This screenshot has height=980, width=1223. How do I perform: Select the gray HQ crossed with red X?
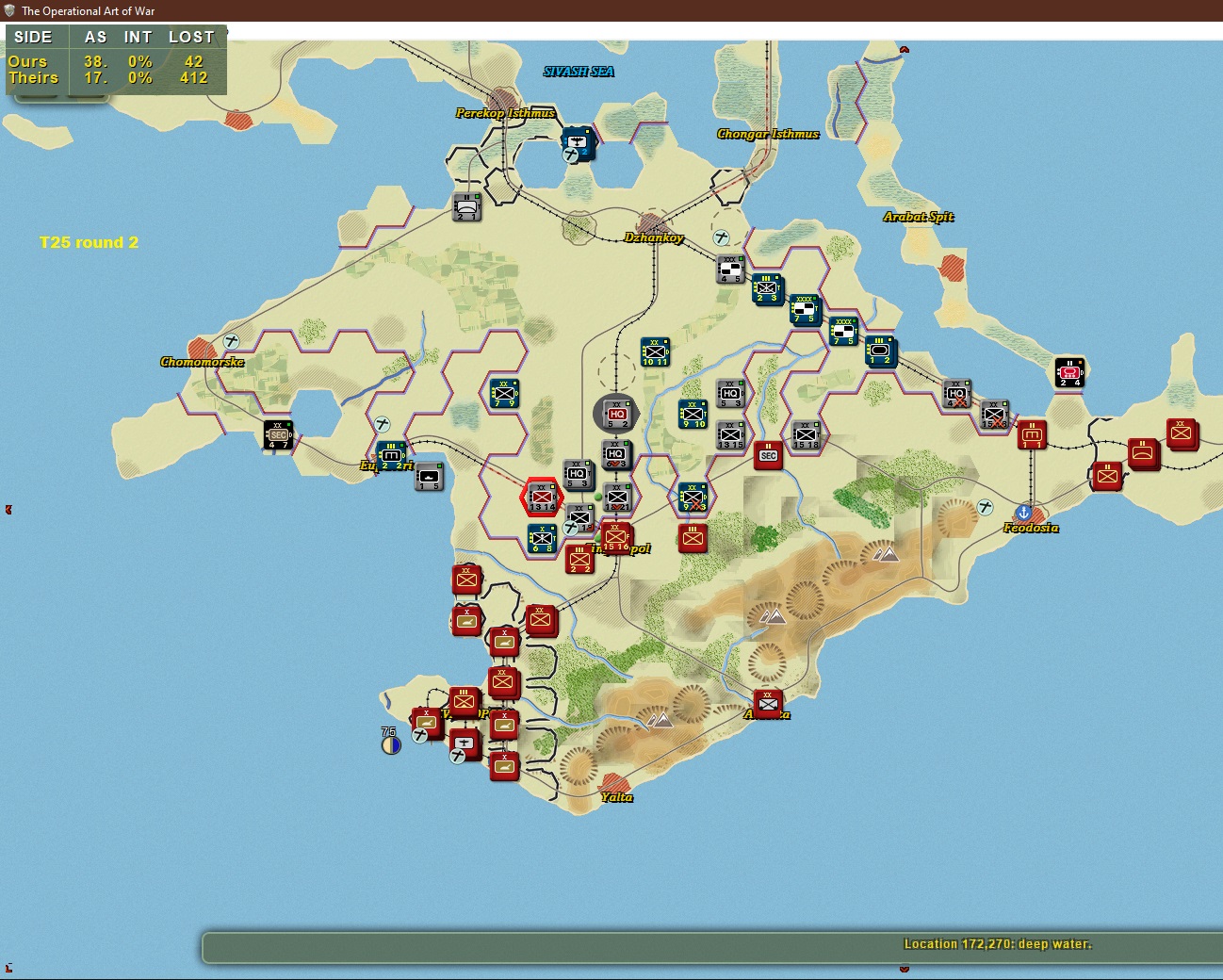click(x=956, y=394)
